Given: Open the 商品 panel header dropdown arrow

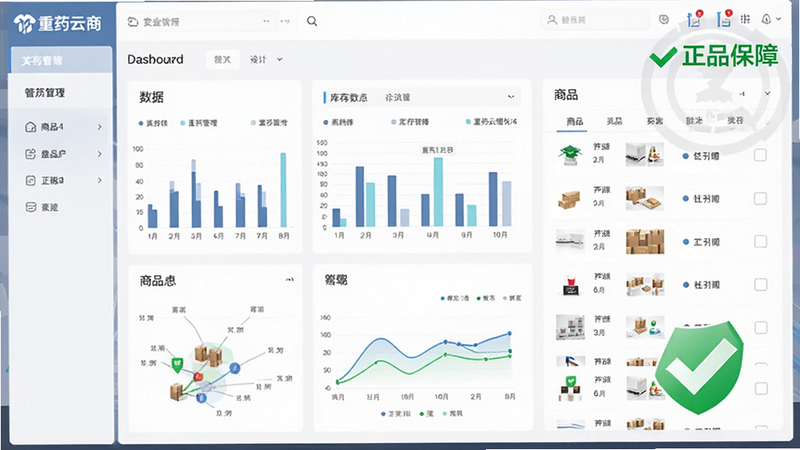Looking at the screenshot, I should (x=767, y=93).
